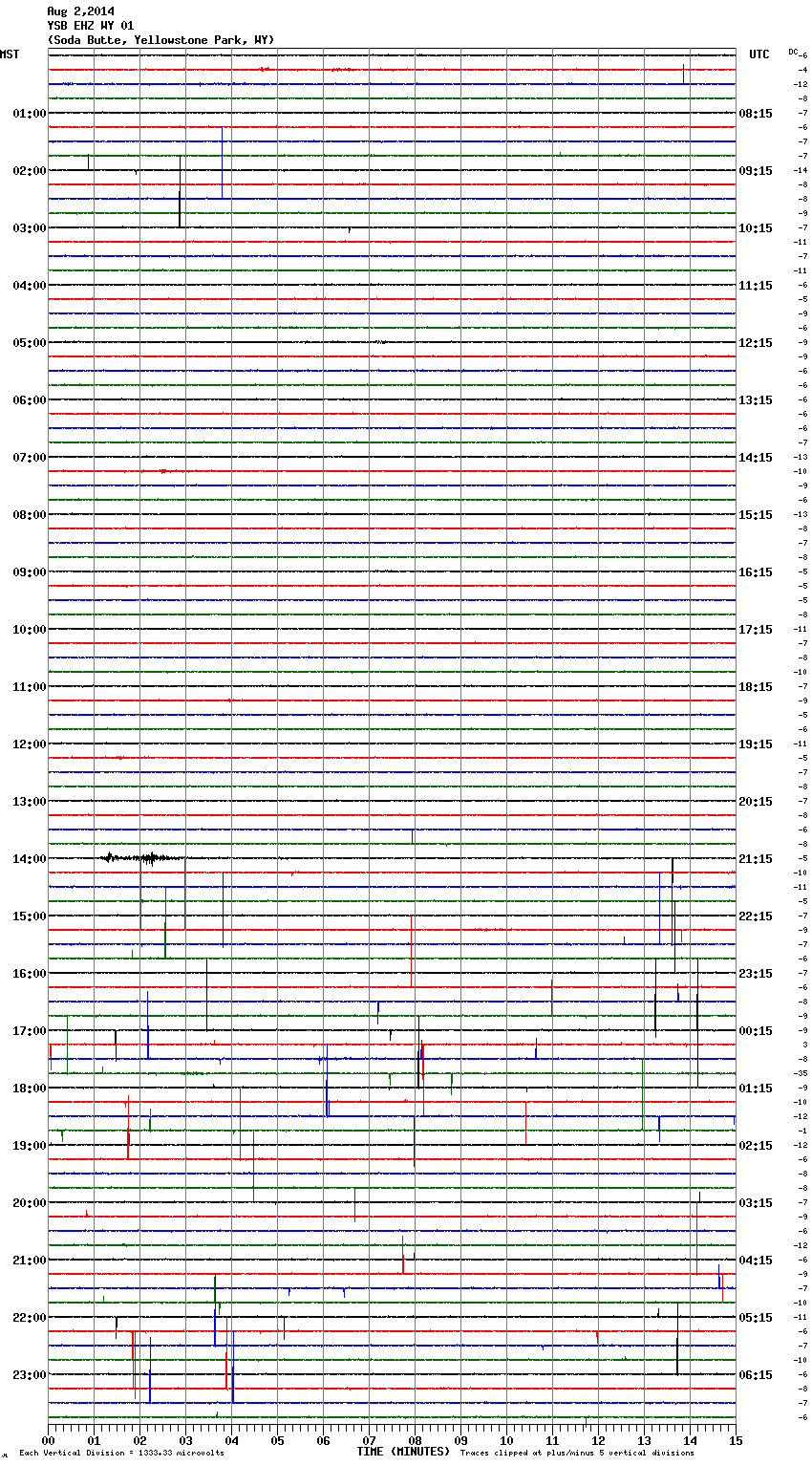Click the '18:00' MST row label
The height and width of the screenshot is (1466, 812).
[30, 1089]
